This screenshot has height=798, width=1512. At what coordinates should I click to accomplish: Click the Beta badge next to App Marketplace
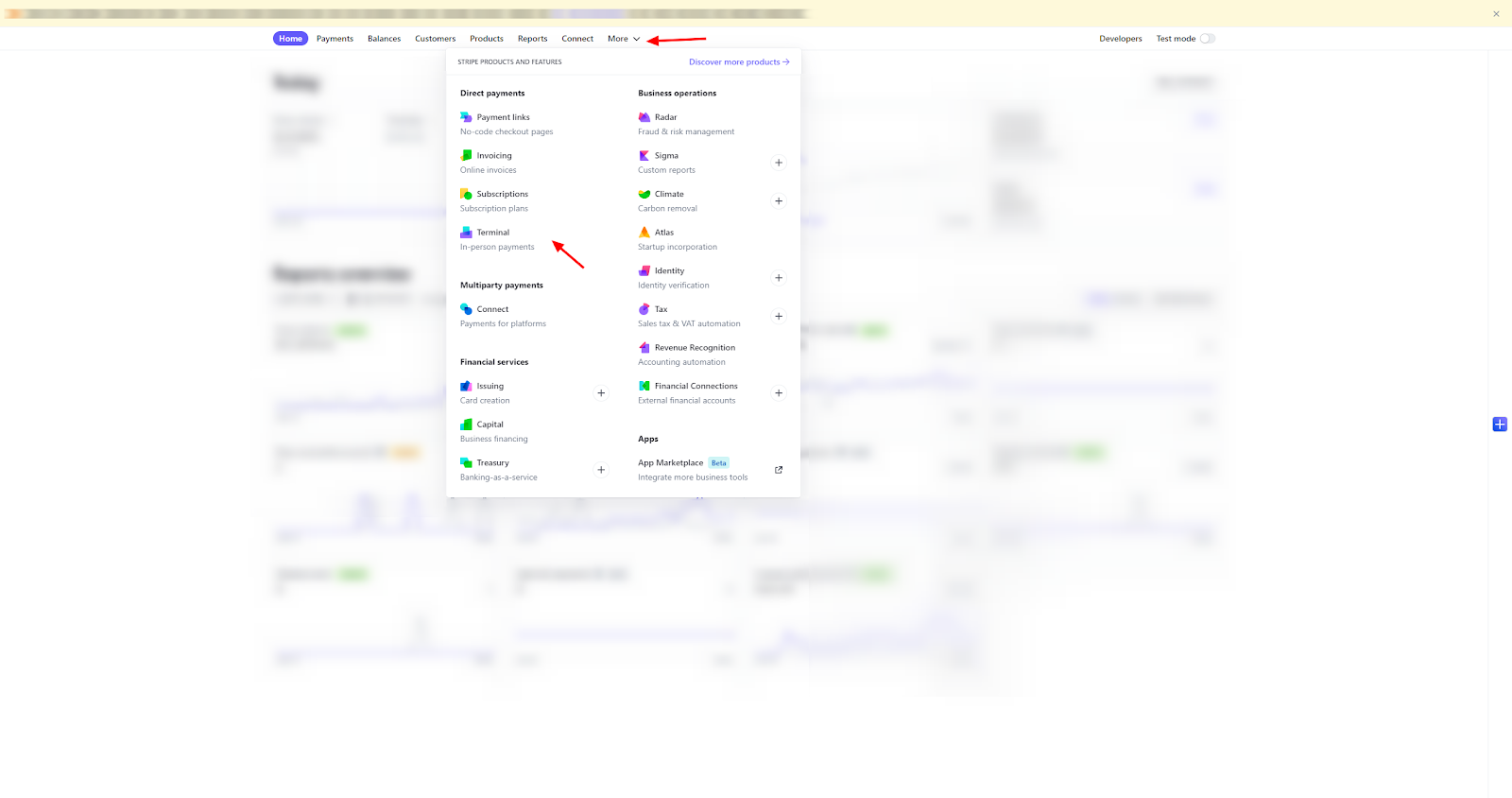(x=719, y=463)
